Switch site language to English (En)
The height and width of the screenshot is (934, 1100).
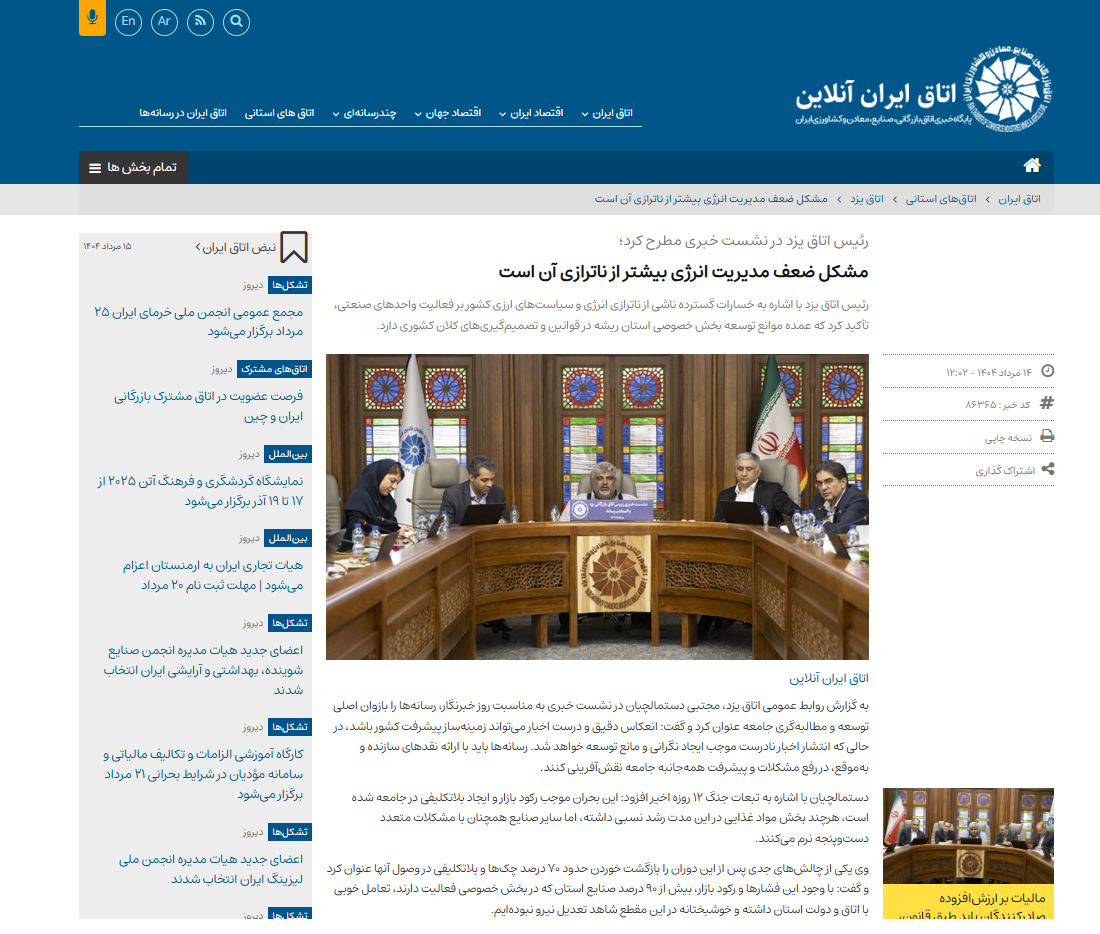tap(128, 22)
